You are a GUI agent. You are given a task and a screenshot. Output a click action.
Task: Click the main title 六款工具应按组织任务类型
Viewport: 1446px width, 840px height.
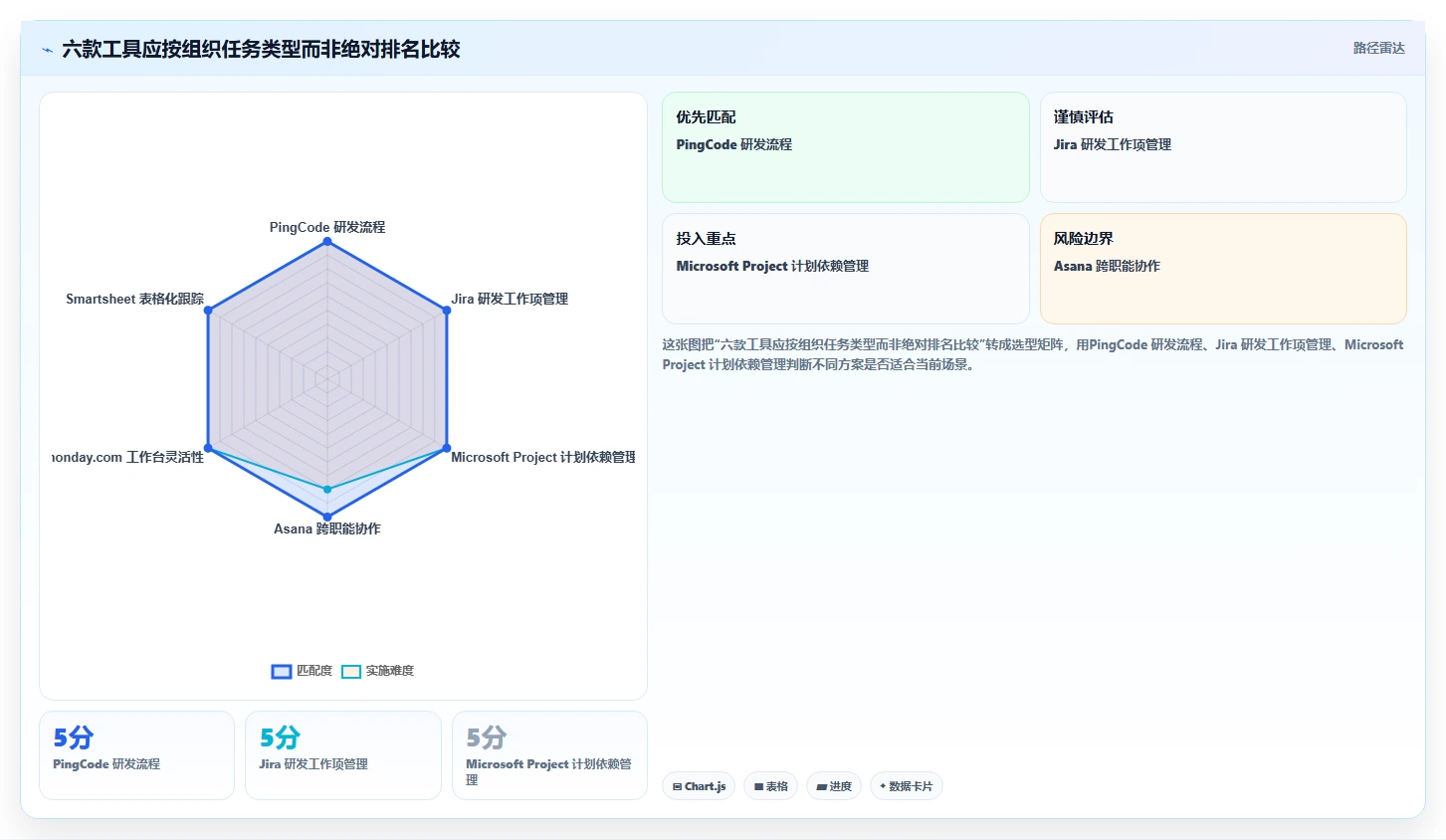pyautogui.click(x=261, y=49)
